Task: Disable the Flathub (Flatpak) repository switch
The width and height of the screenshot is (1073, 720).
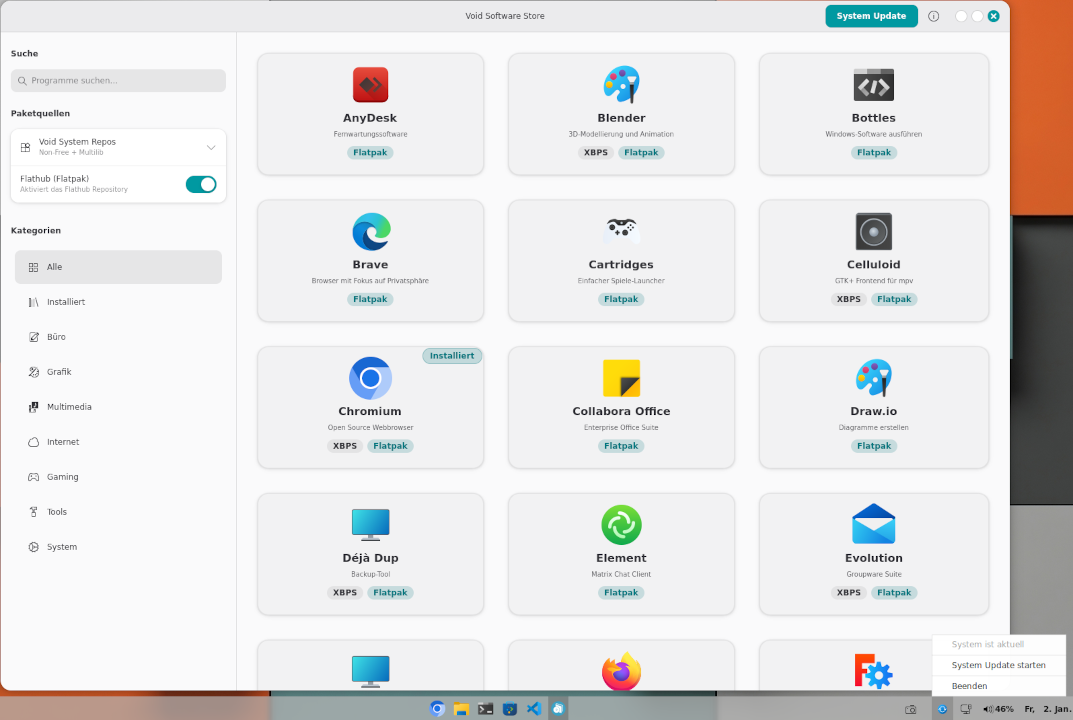Action: tap(201, 184)
